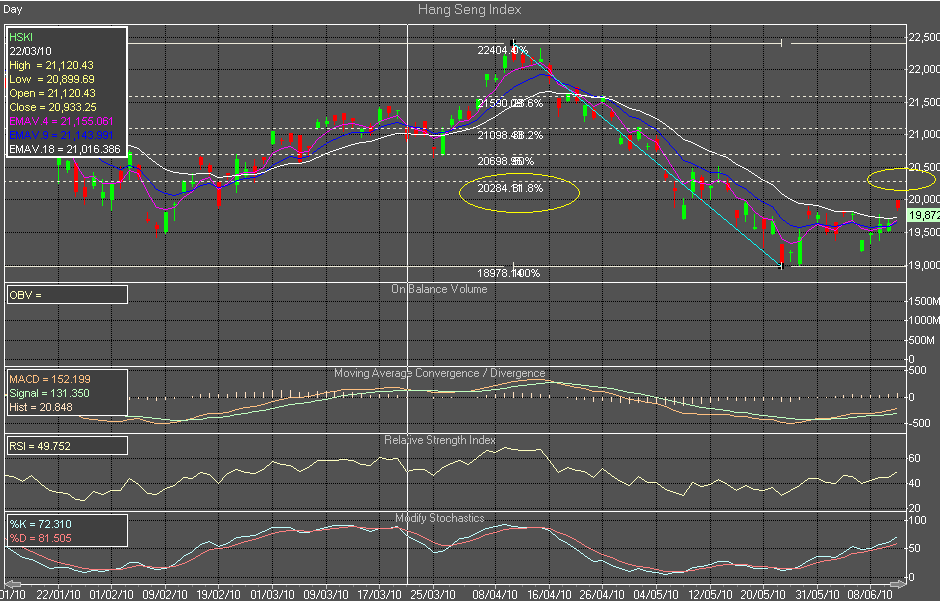This screenshot has width=940, height=601.
Task: Click the 19,000 price axis label
Action: pyautogui.click(x=924, y=265)
